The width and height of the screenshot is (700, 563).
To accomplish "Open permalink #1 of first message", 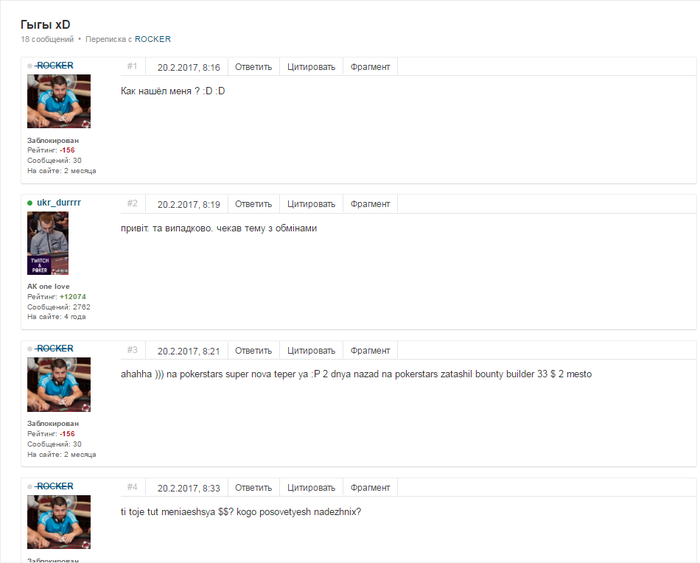I will pyautogui.click(x=132, y=67).
